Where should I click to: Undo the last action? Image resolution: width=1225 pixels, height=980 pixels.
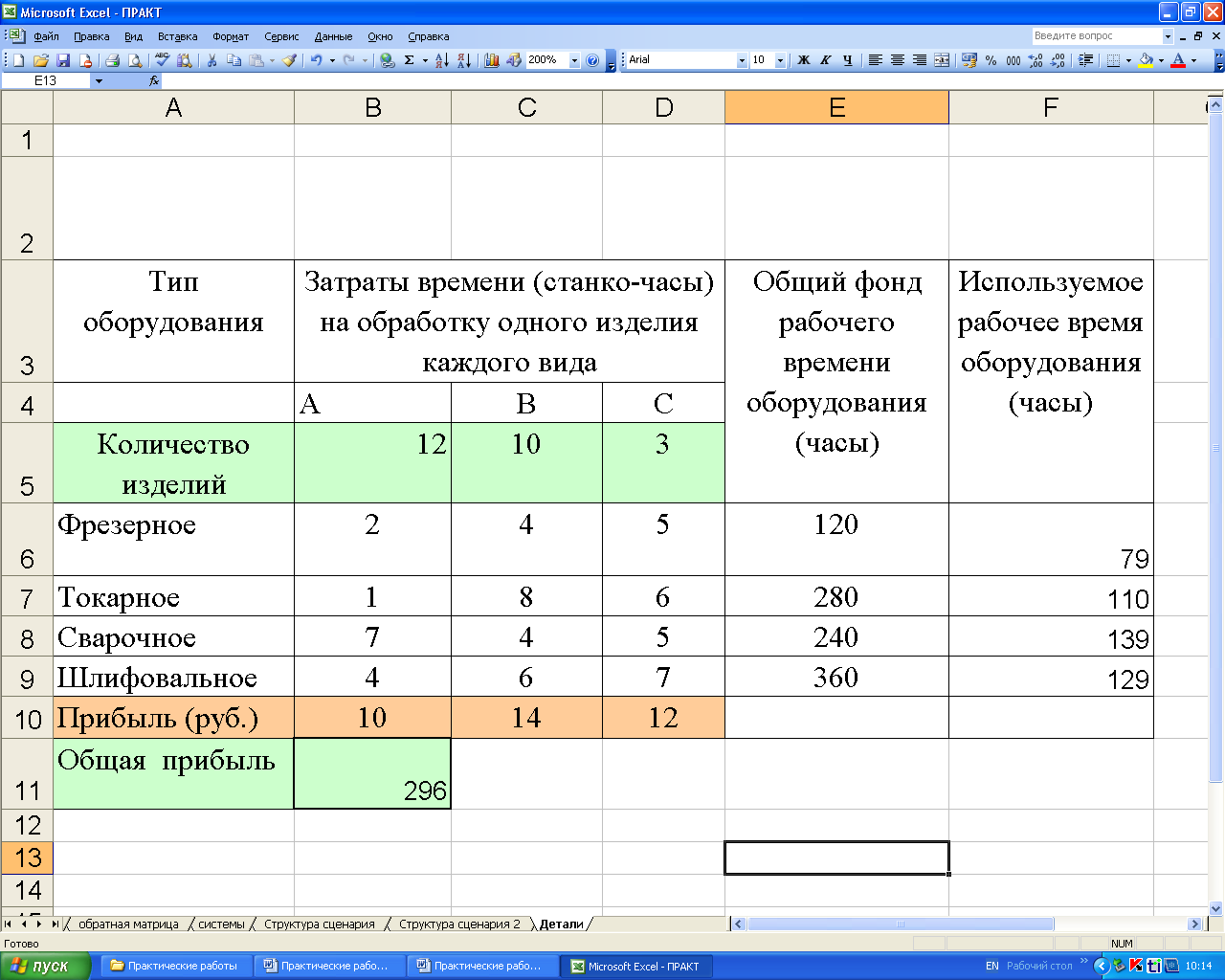(x=316, y=60)
